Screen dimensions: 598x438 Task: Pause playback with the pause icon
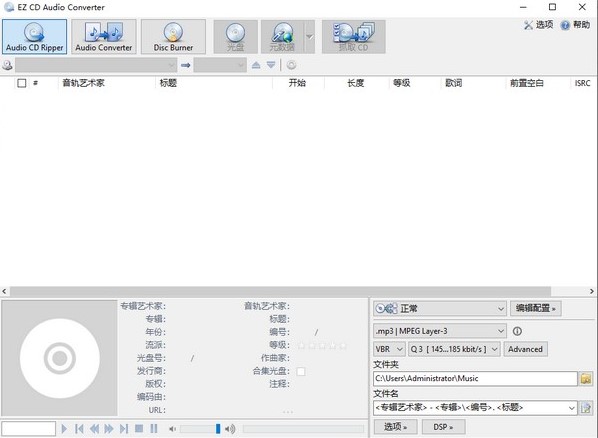click(154, 428)
